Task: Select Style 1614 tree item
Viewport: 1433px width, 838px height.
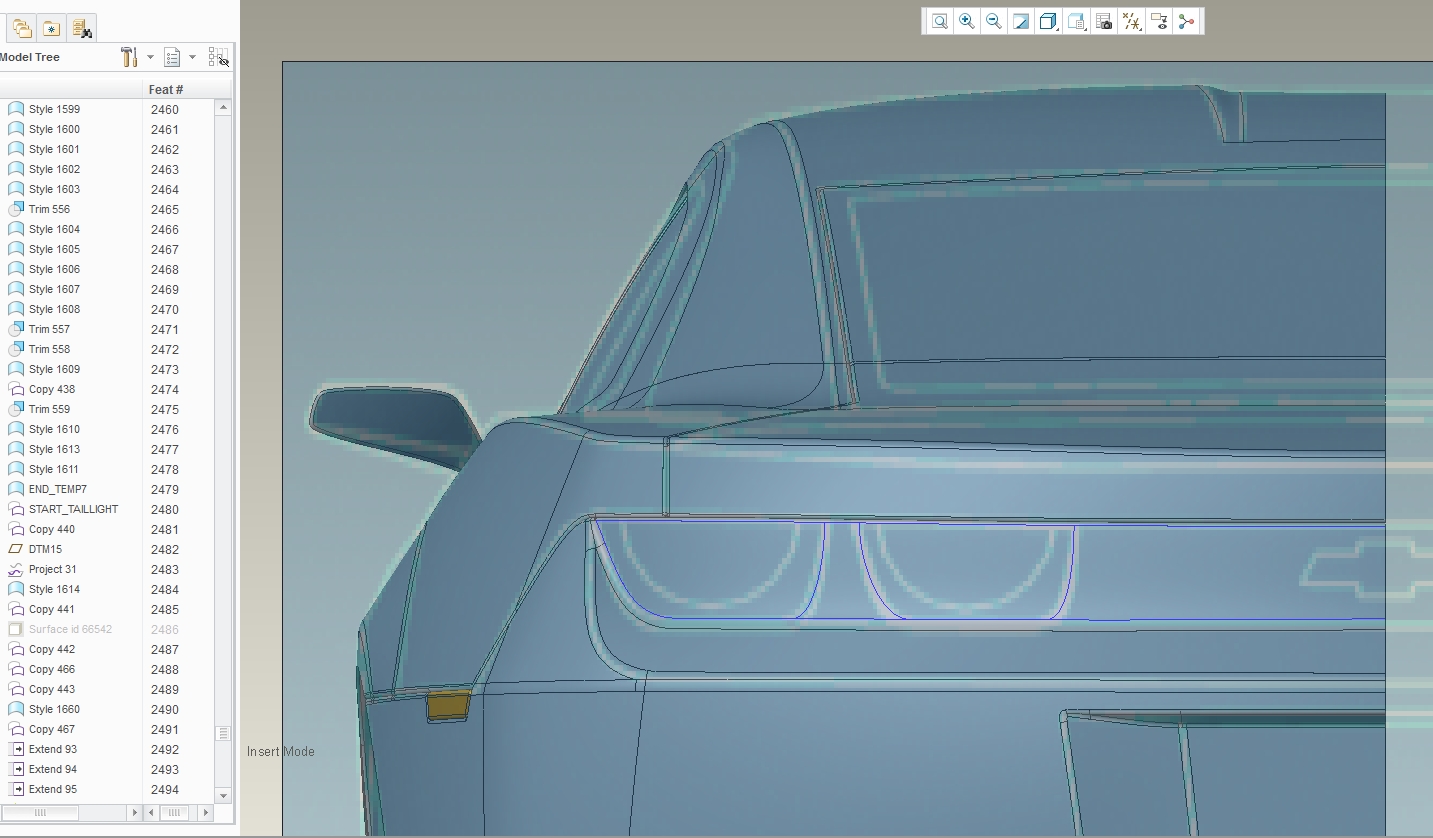Action: (54, 589)
